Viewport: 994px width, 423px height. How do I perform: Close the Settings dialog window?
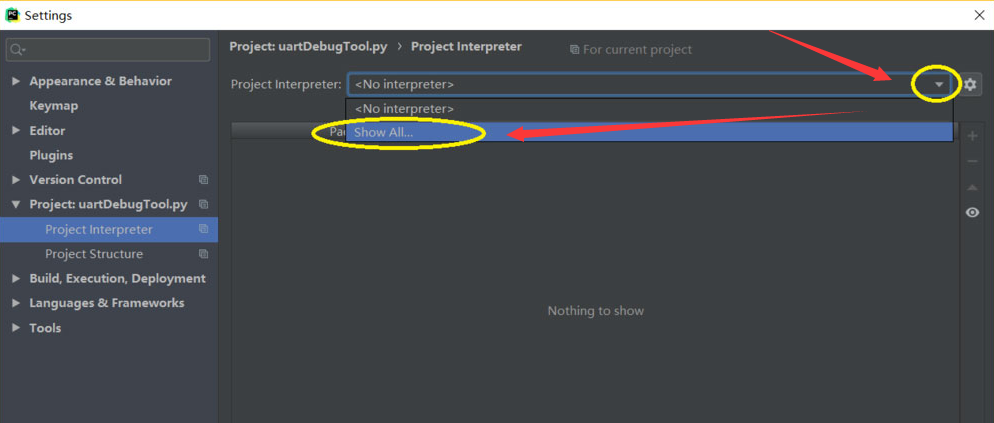tap(979, 15)
